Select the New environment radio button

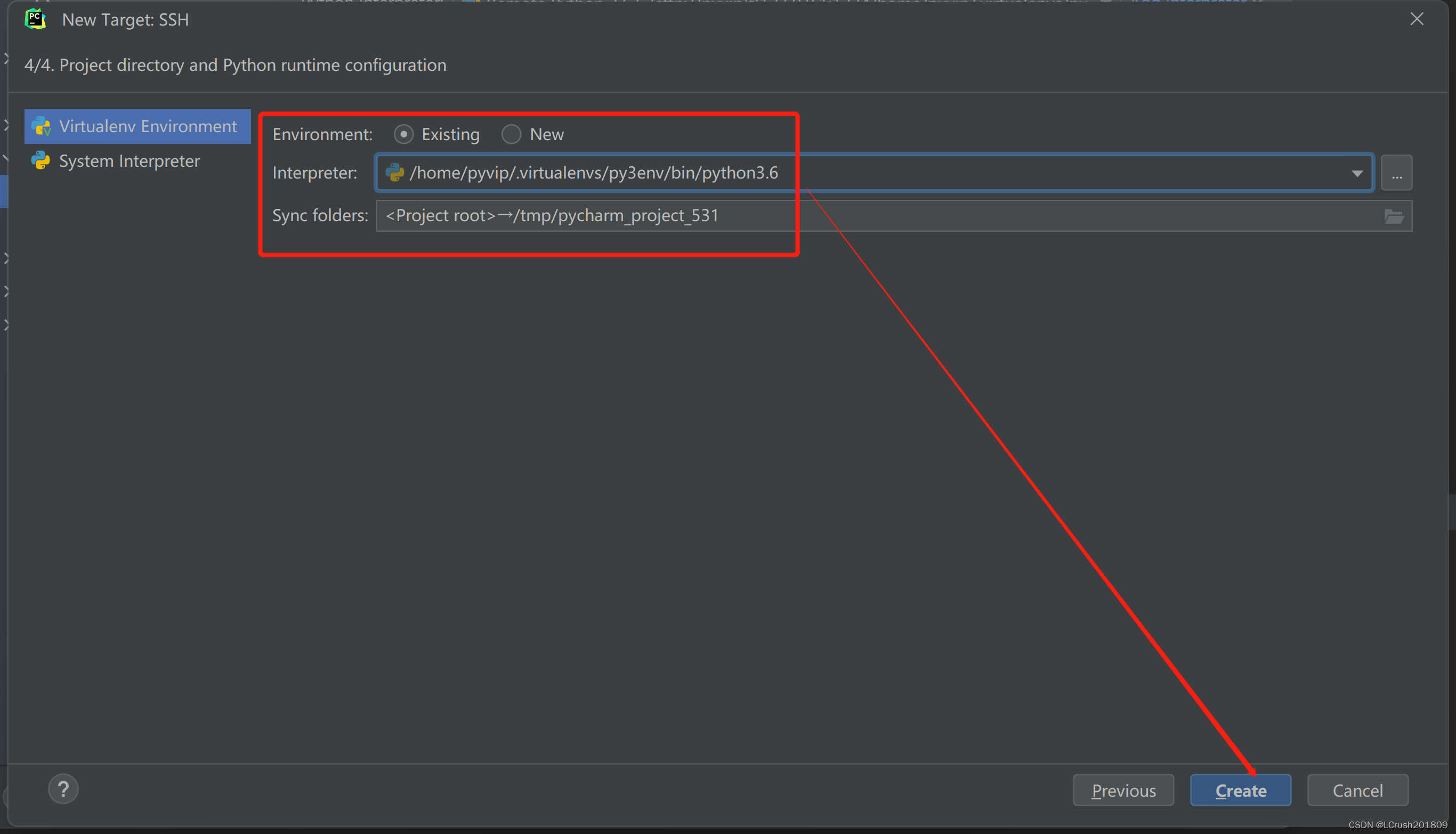pos(511,134)
